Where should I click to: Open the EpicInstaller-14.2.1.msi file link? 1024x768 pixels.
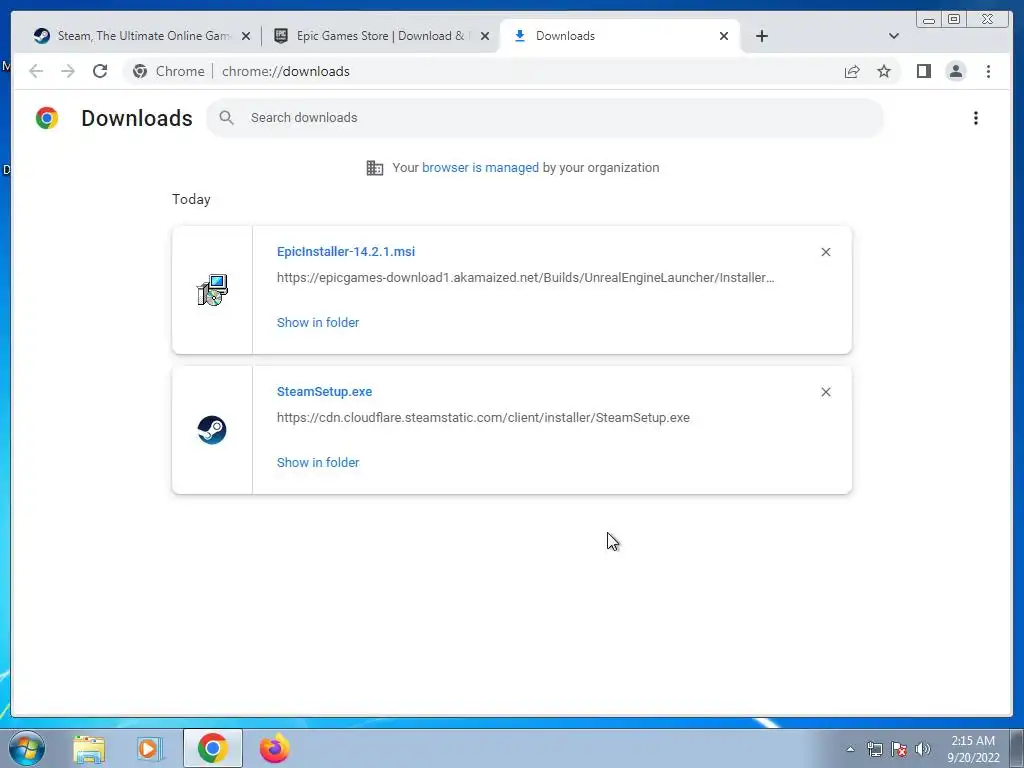point(345,251)
